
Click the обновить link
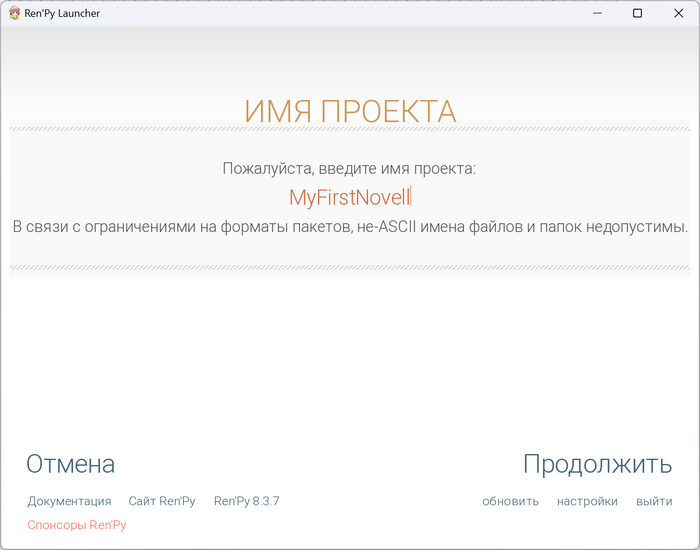tap(510, 501)
